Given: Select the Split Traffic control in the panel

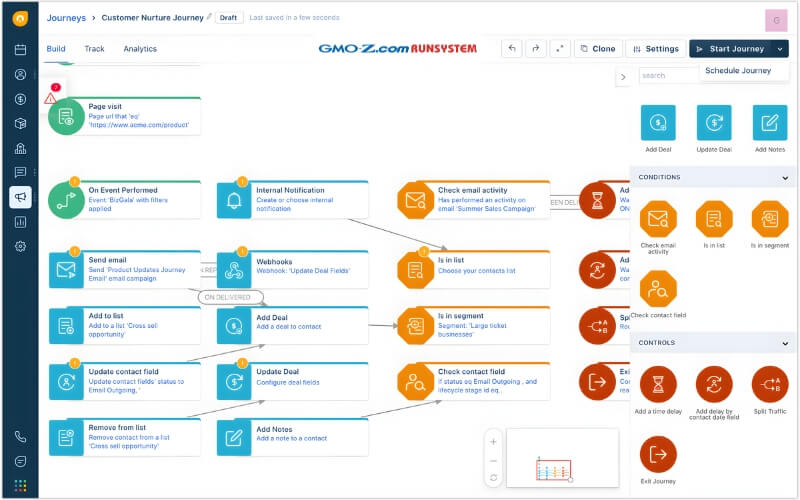Looking at the screenshot, I should [x=770, y=390].
